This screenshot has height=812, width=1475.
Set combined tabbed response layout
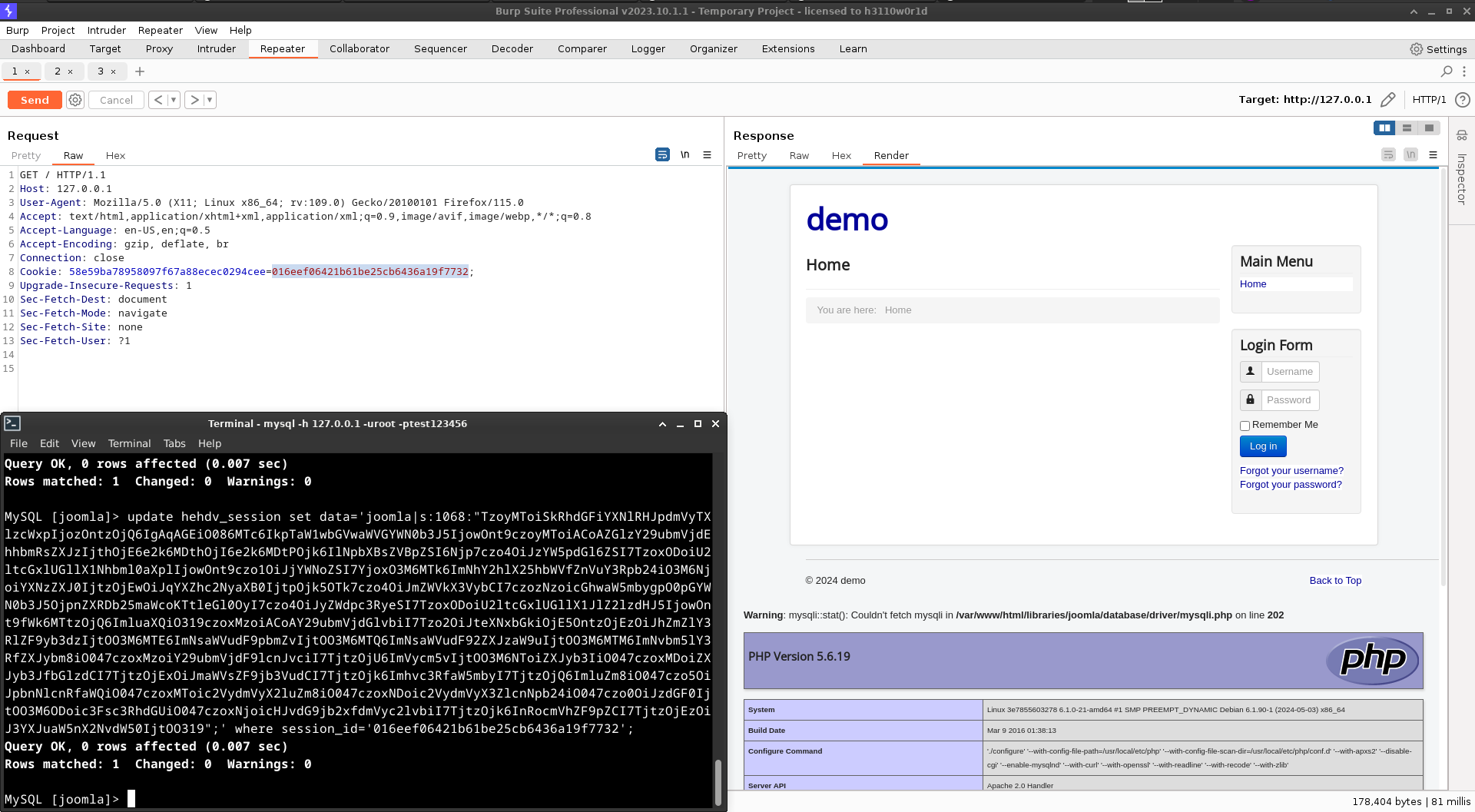(1429, 128)
